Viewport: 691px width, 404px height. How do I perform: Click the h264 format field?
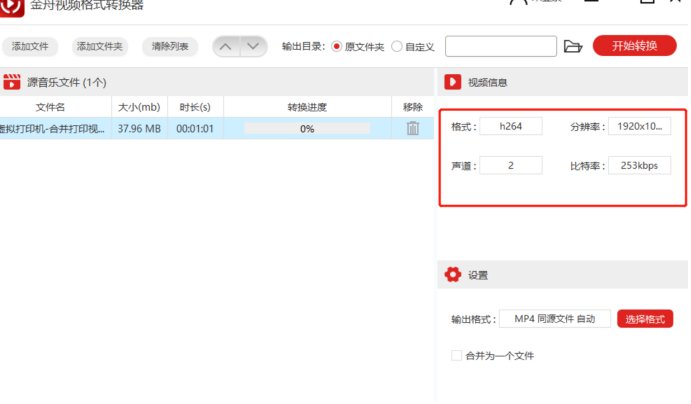click(511, 126)
